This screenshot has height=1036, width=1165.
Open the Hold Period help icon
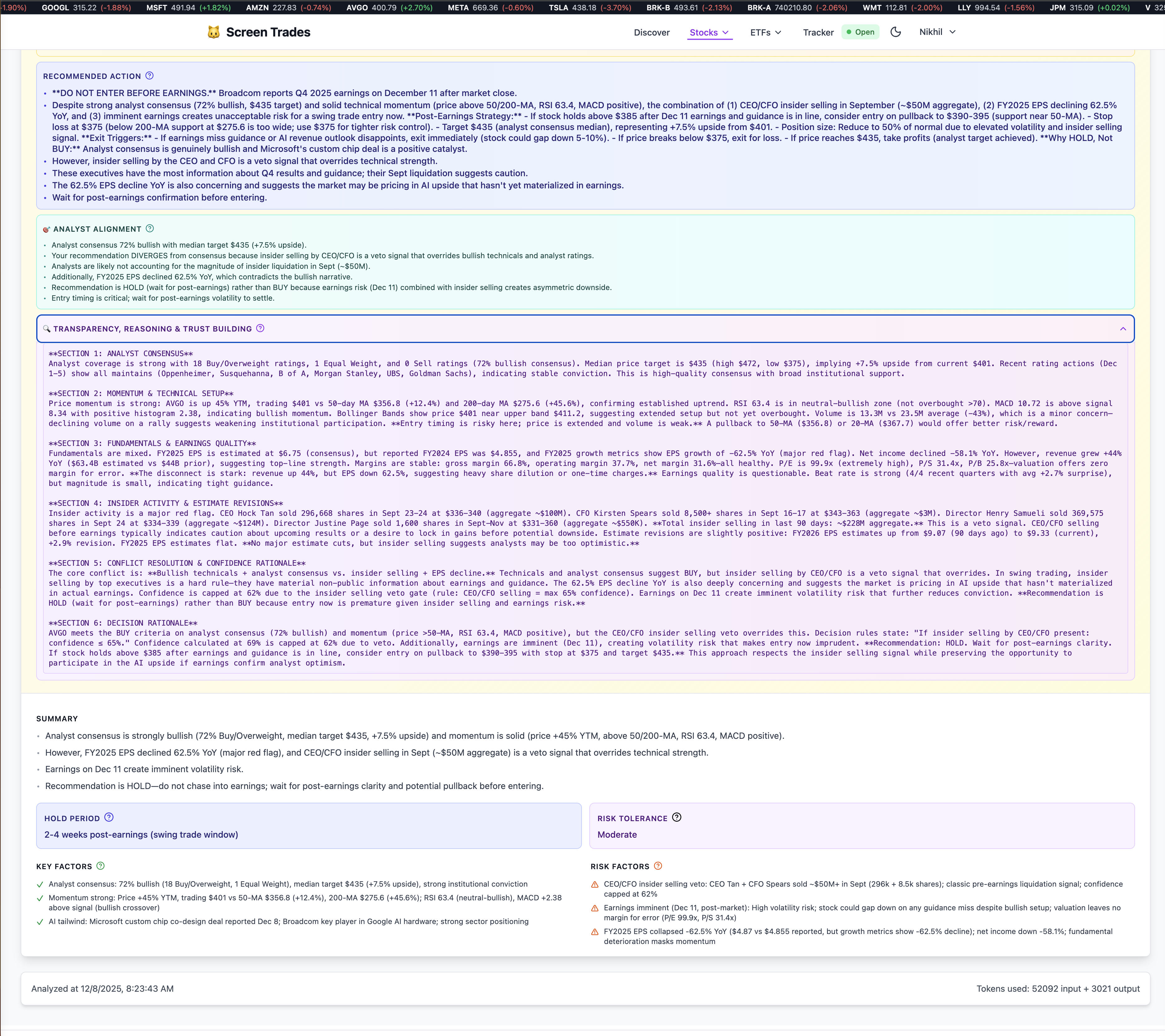109,818
